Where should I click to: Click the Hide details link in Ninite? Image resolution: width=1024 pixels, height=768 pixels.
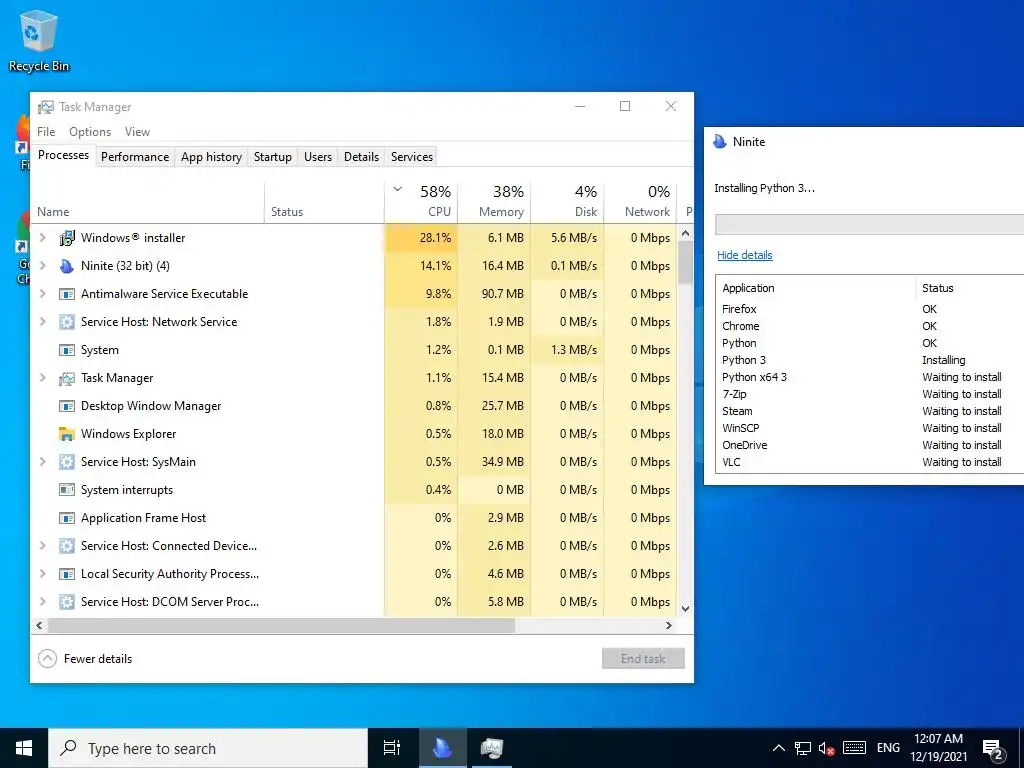pyautogui.click(x=744, y=255)
